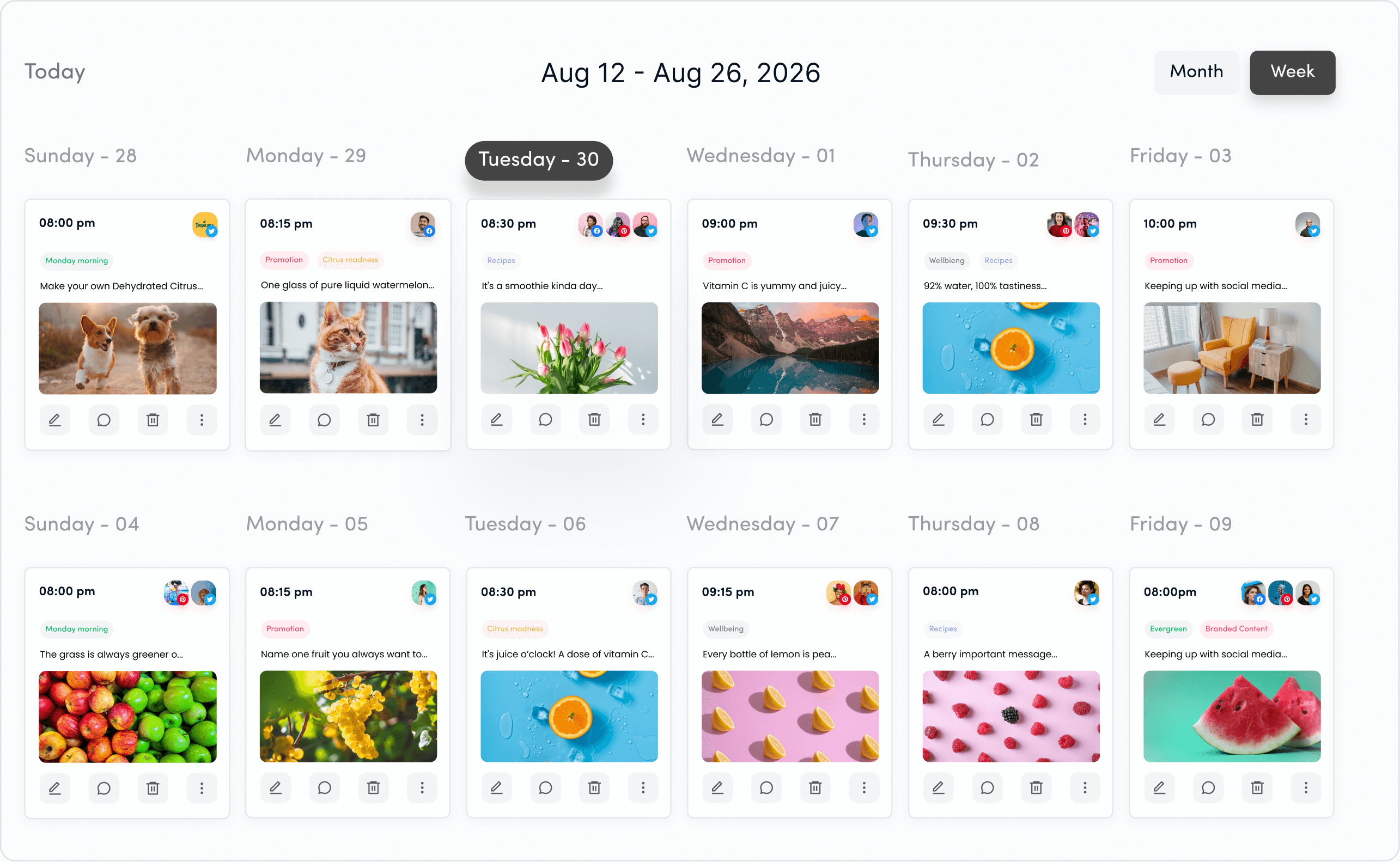Viewport: 1400px width, 862px height.
Task: Click the delete (trash) icon on Wednesday-01 post
Action: (816, 418)
